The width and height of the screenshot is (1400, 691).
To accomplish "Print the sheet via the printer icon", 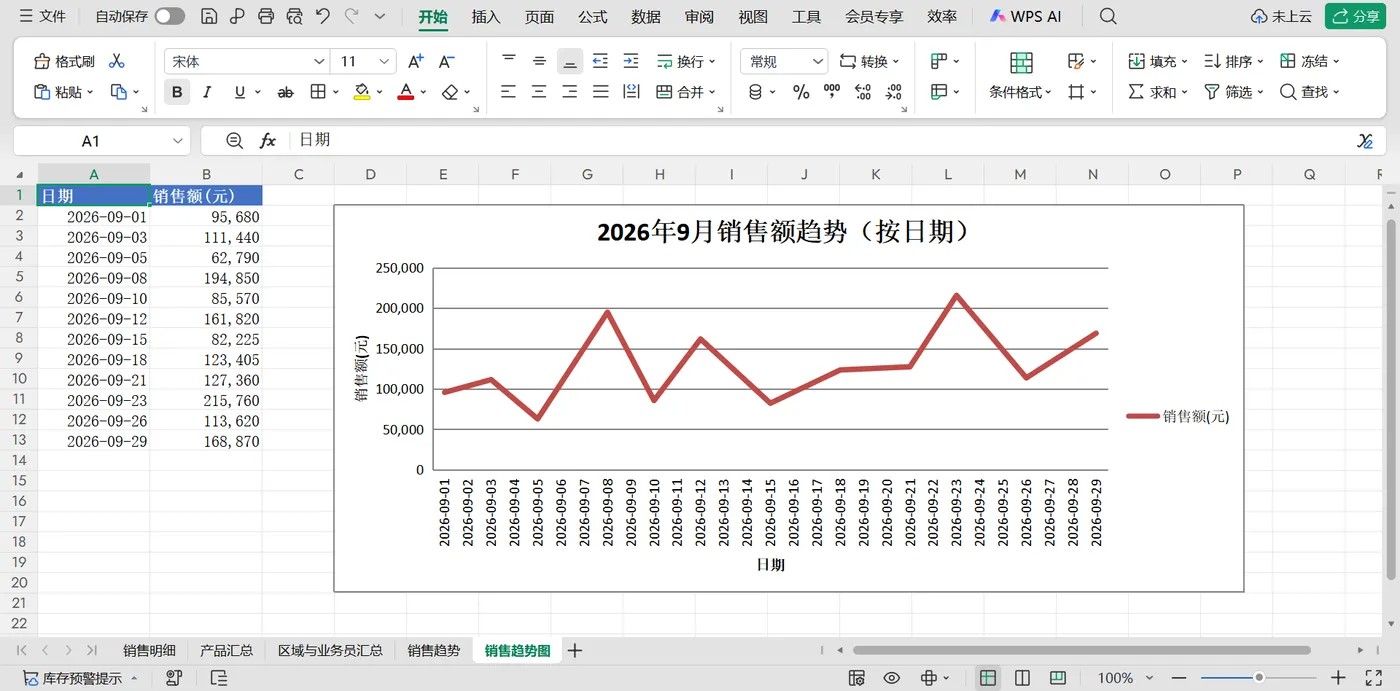I will pyautogui.click(x=266, y=16).
